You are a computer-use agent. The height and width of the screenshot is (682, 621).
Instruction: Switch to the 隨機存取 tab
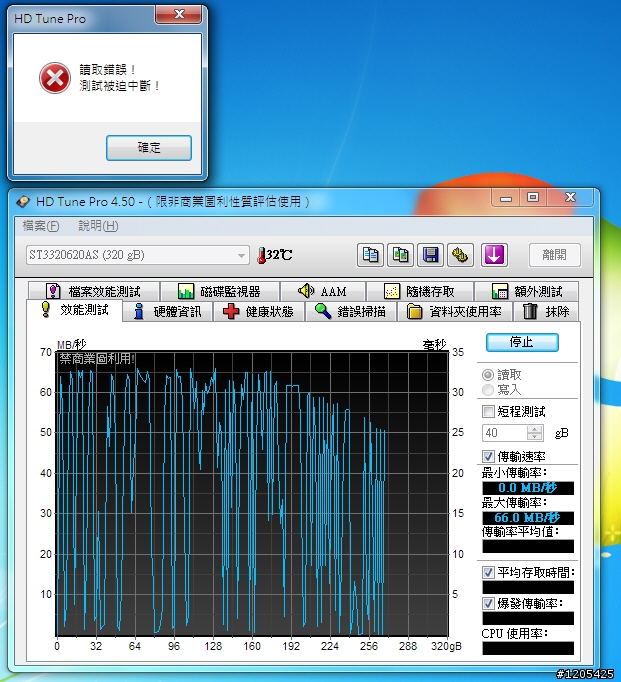(420, 291)
